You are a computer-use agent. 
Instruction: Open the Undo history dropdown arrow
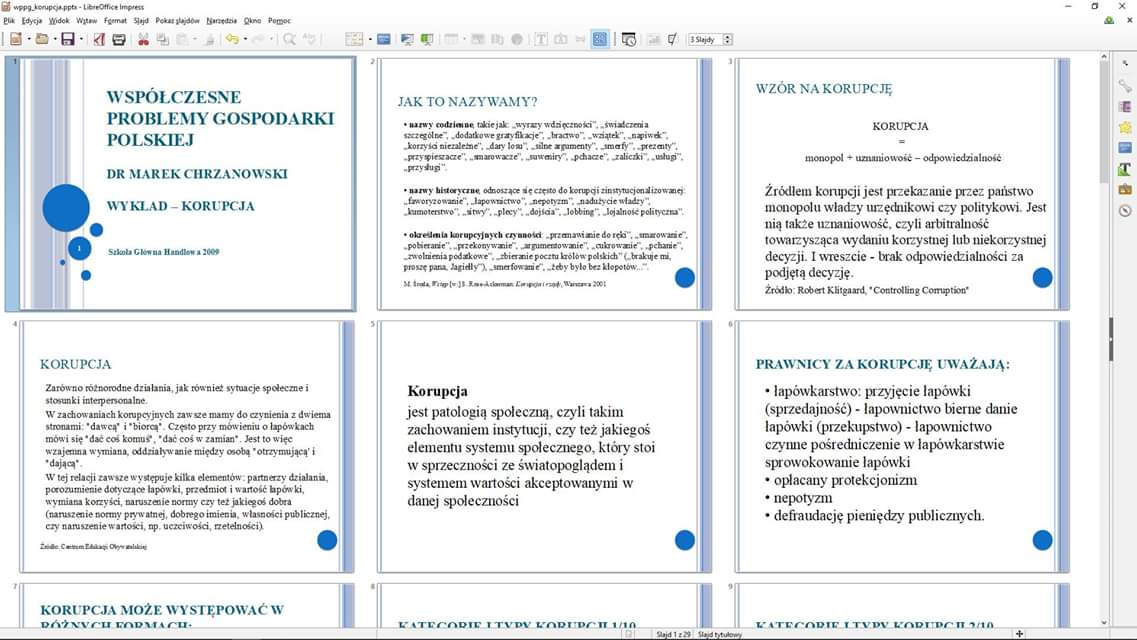245,39
